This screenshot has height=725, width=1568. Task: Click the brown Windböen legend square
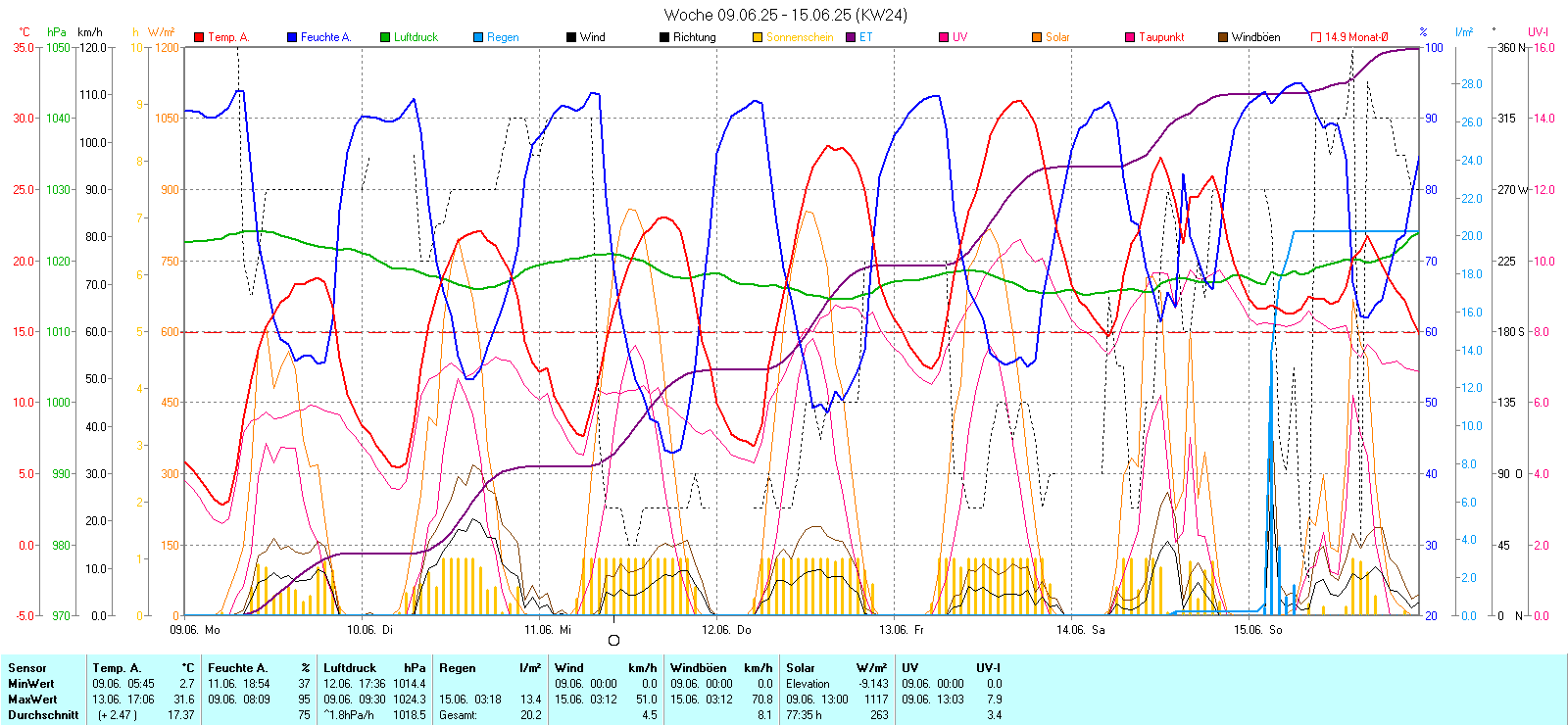pos(1223,37)
